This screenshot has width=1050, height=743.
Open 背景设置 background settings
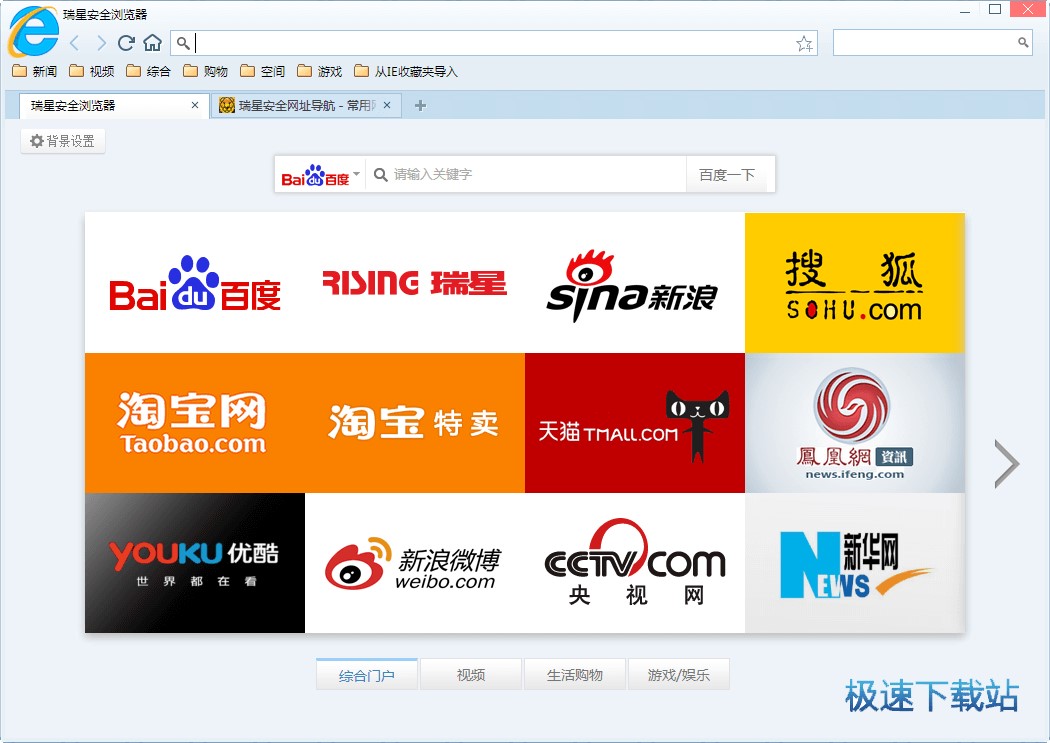click(63, 141)
